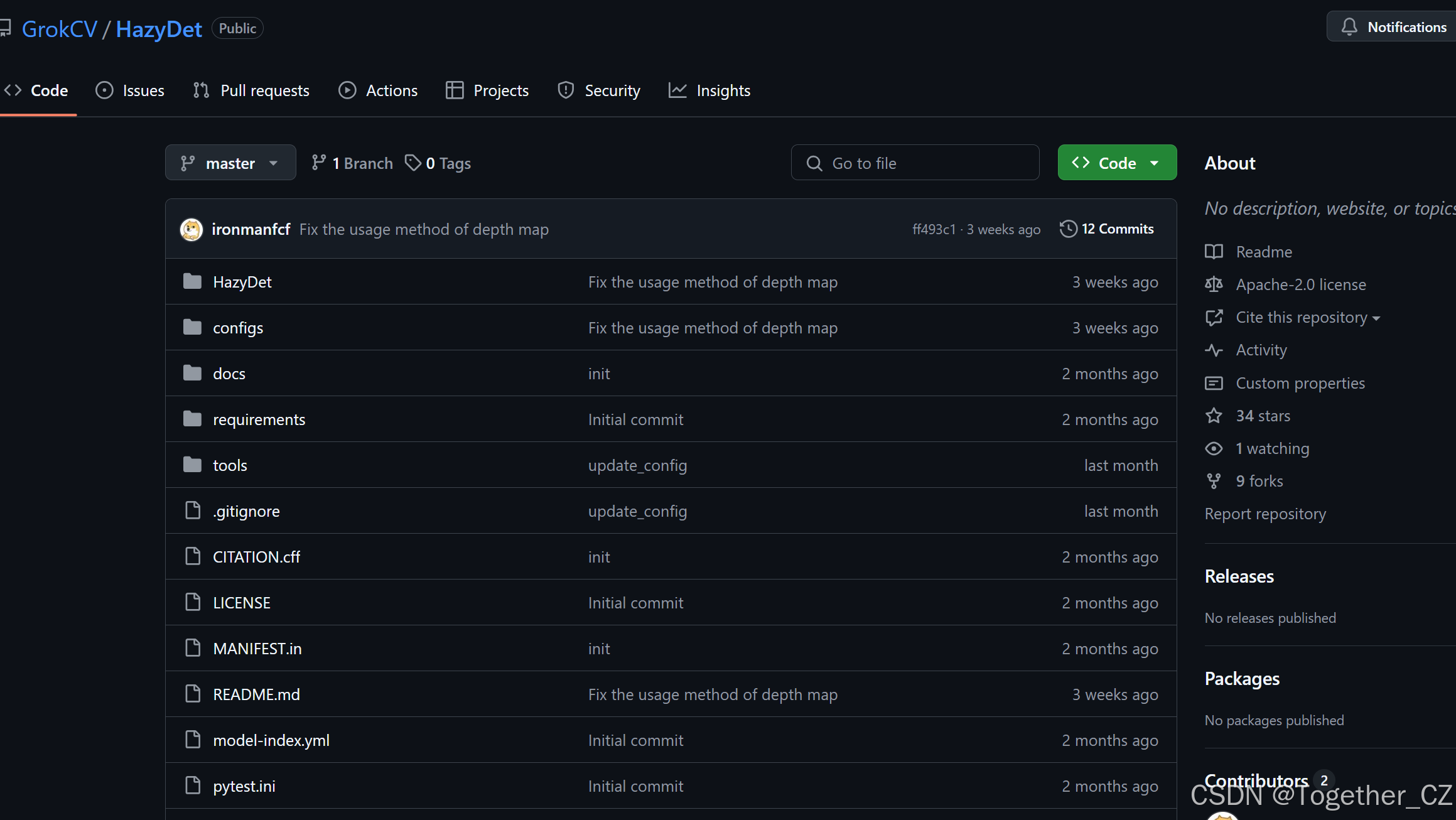The image size is (1456, 820).
Task: Open the master branch dropdown
Action: tap(230, 163)
